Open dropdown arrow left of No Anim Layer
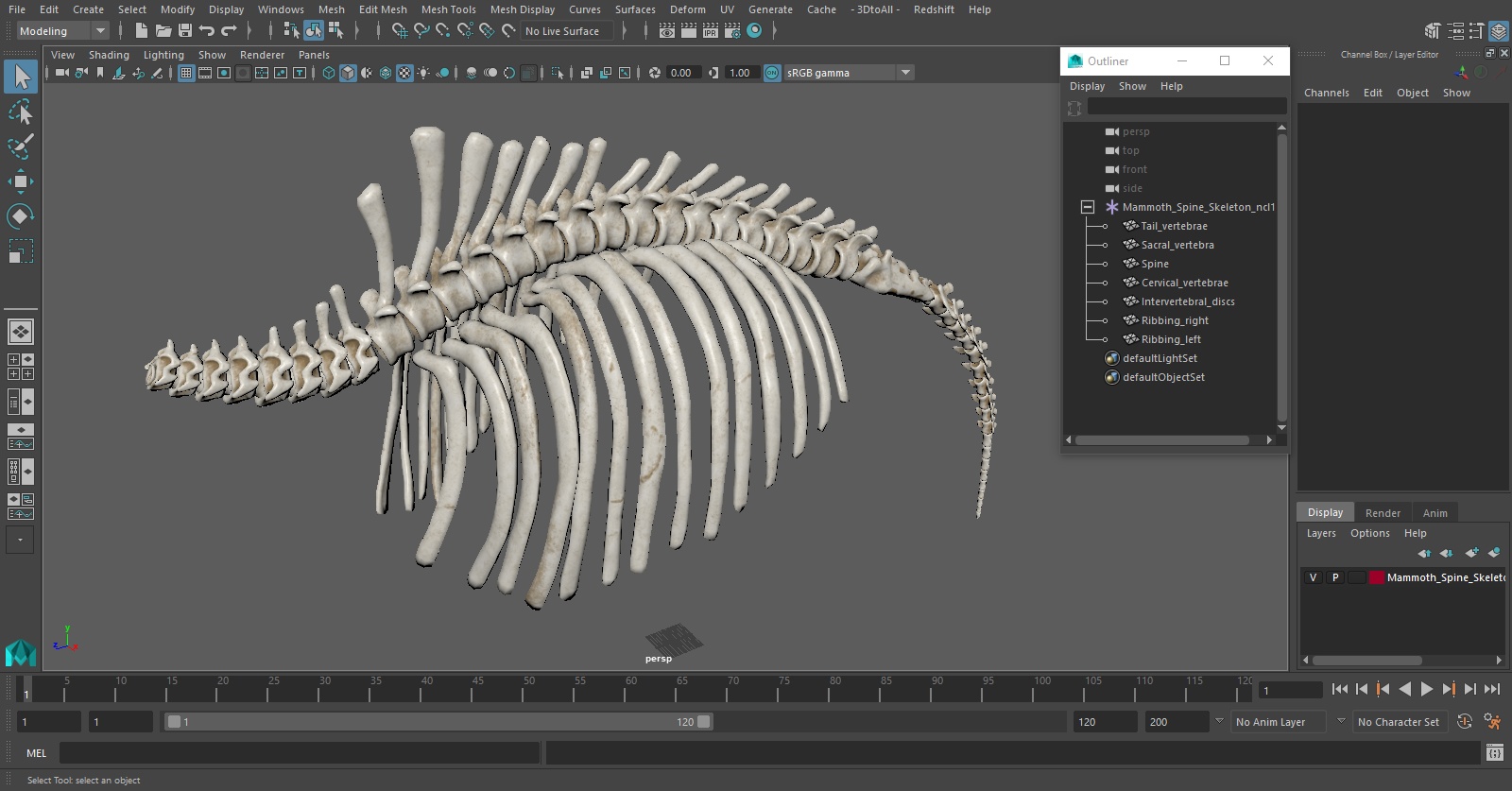The width and height of the screenshot is (1512, 791). pos(1219,721)
